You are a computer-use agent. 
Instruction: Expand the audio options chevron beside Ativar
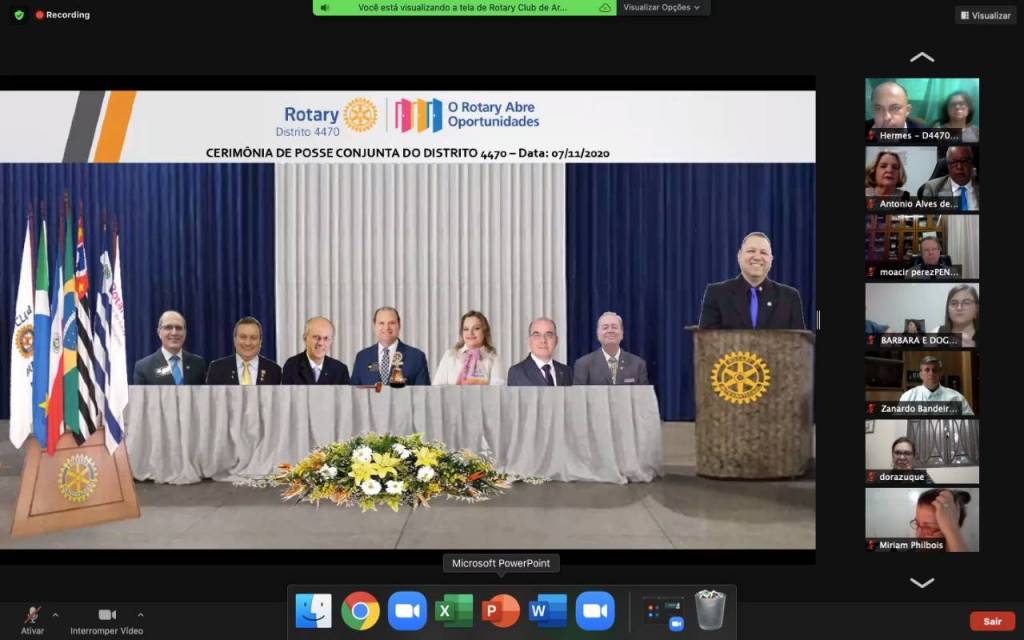point(55,615)
